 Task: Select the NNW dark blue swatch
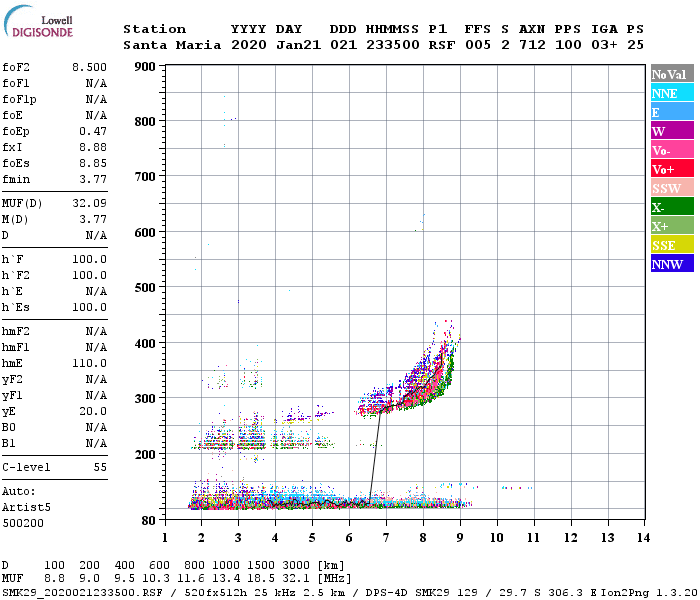point(672,264)
